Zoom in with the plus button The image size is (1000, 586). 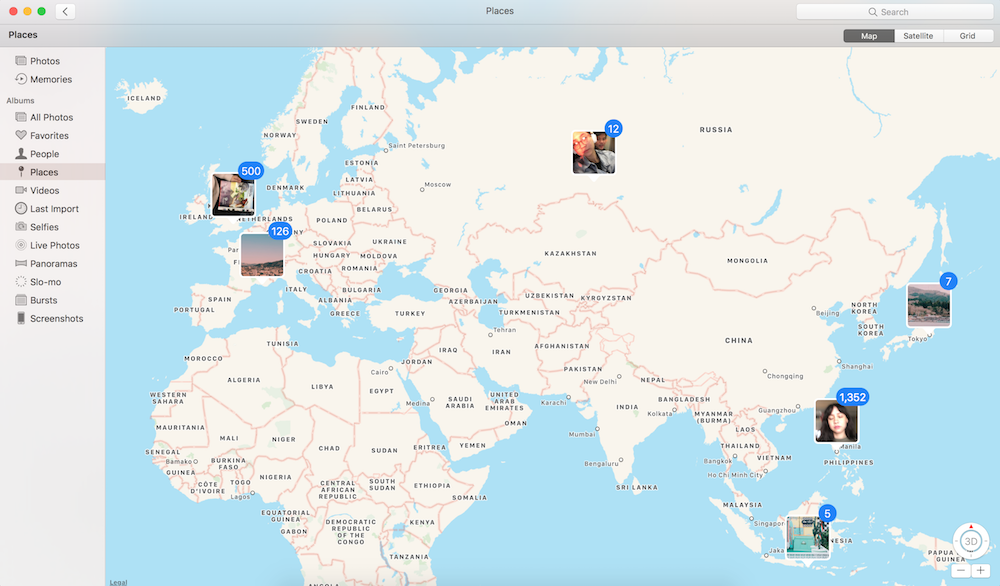click(980, 570)
